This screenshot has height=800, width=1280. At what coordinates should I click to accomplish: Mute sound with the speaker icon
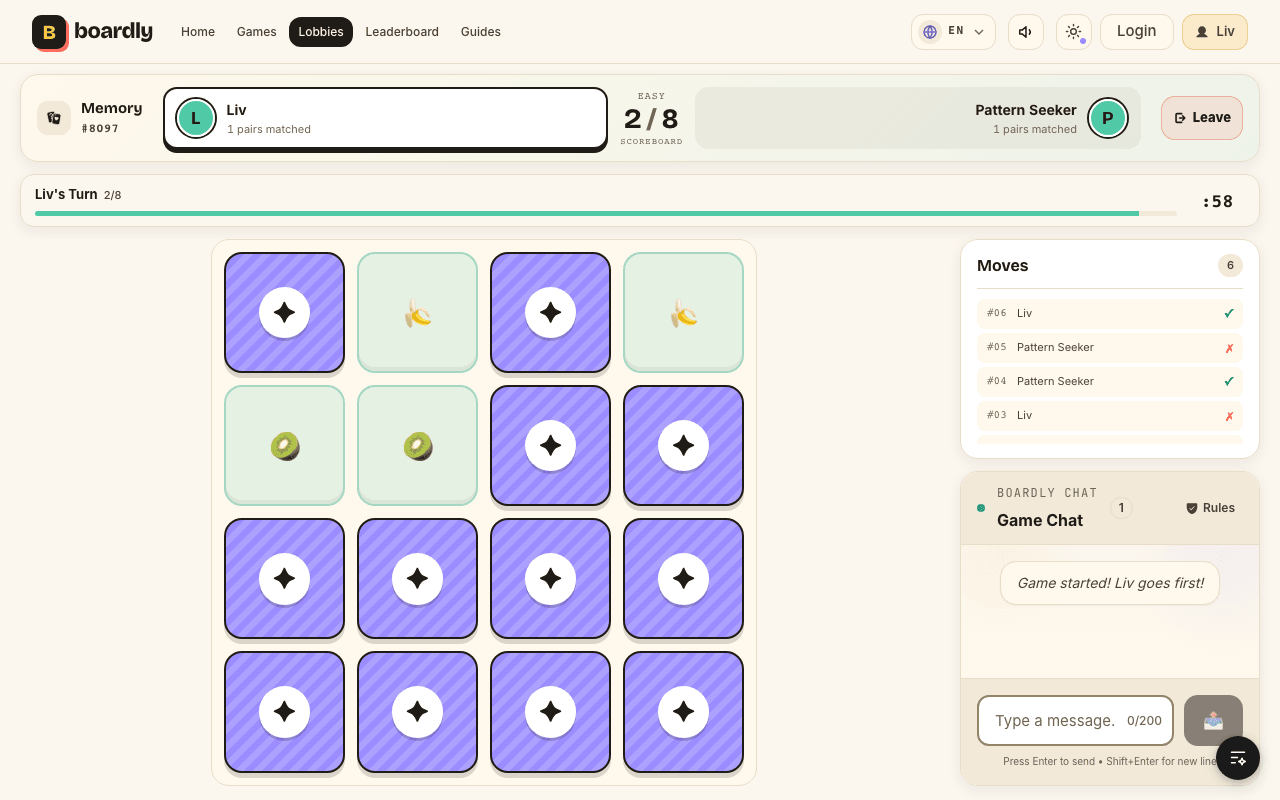click(x=1025, y=32)
